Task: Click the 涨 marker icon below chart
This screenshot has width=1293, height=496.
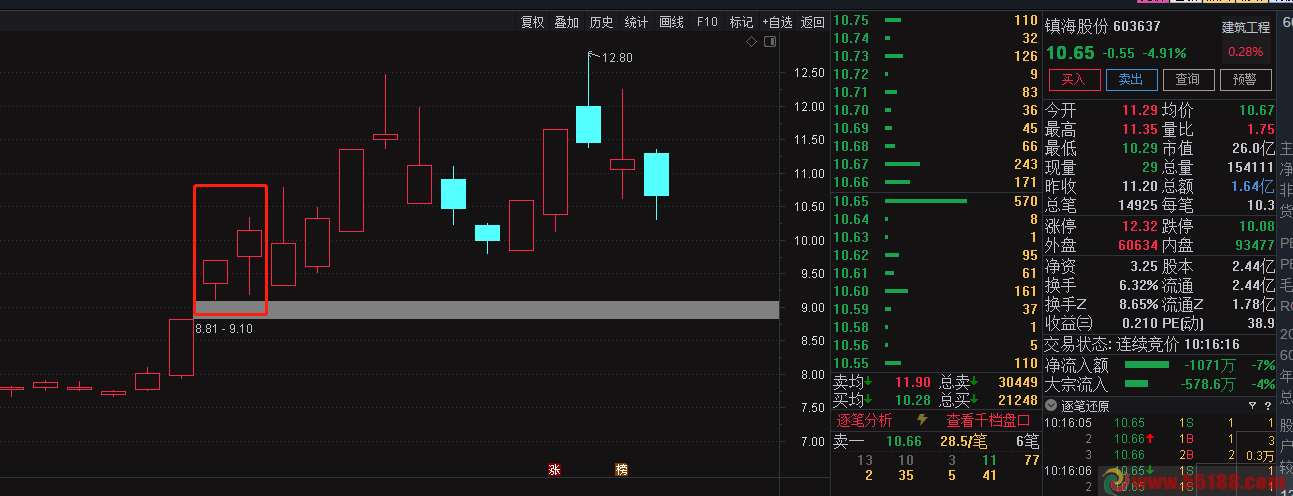Action: [x=553, y=470]
